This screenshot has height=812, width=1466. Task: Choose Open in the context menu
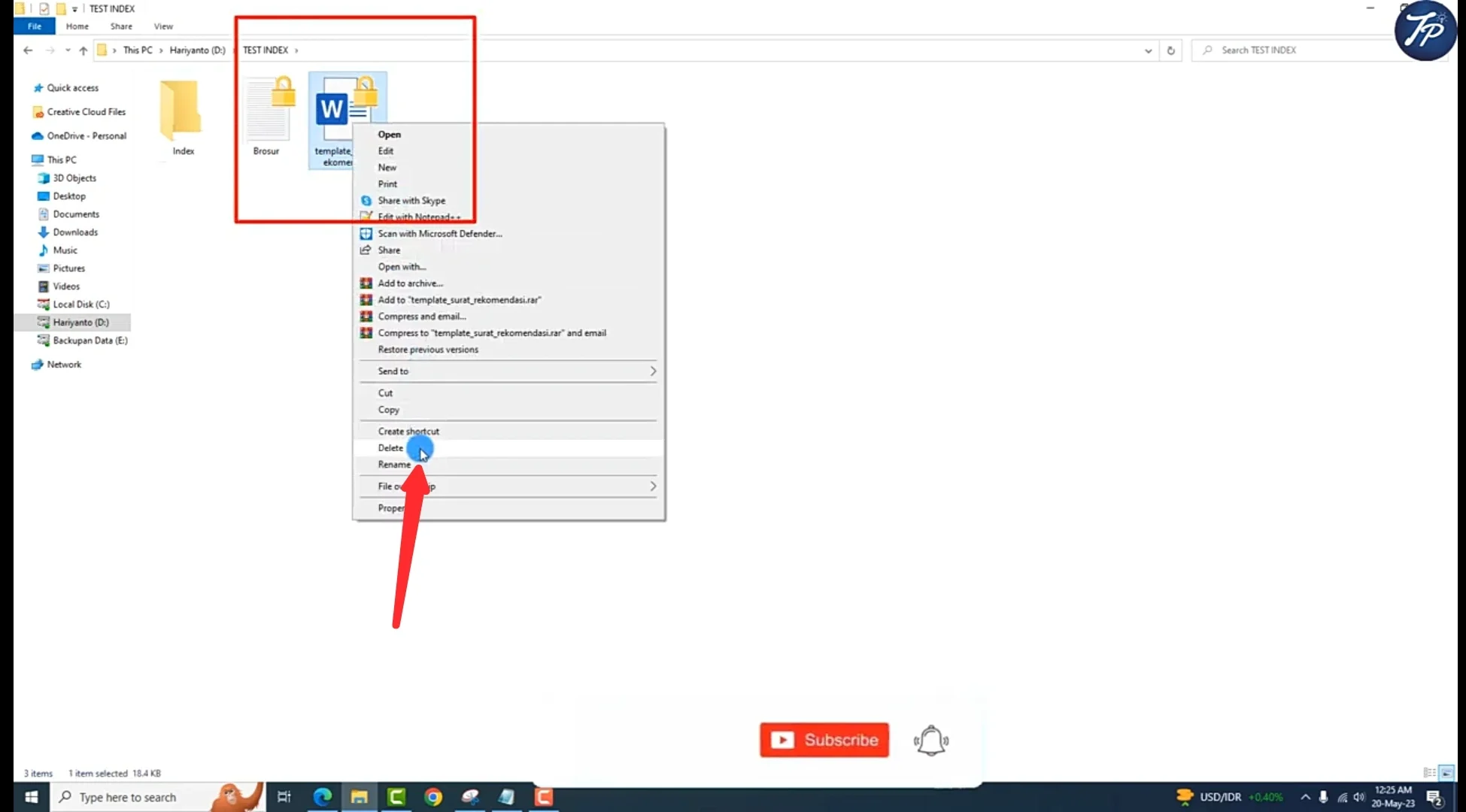click(389, 135)
